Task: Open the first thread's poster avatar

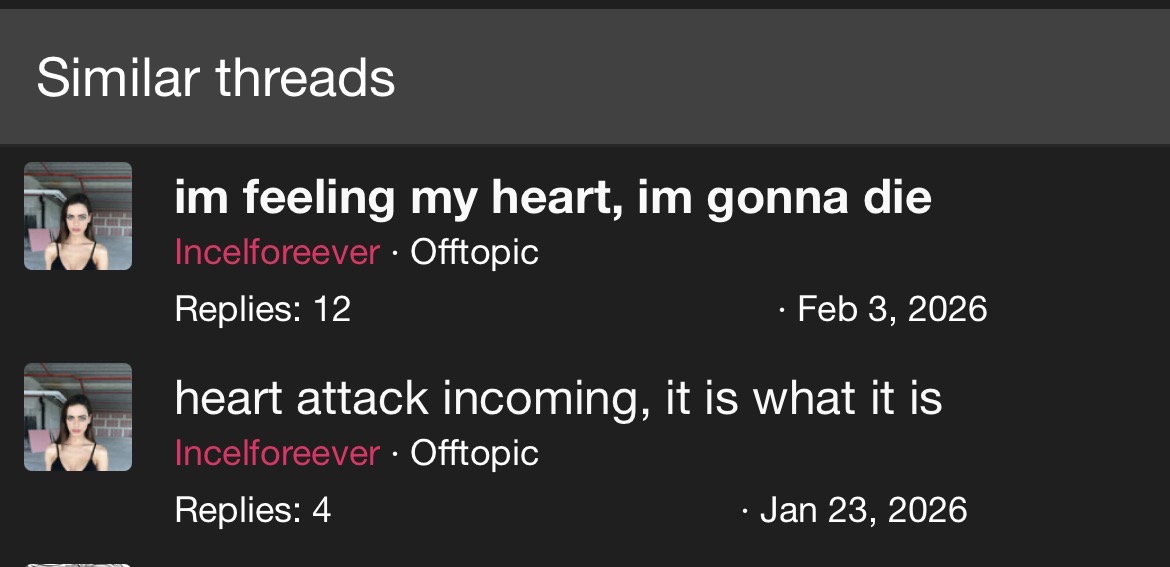Action: [x=78, y=216]
